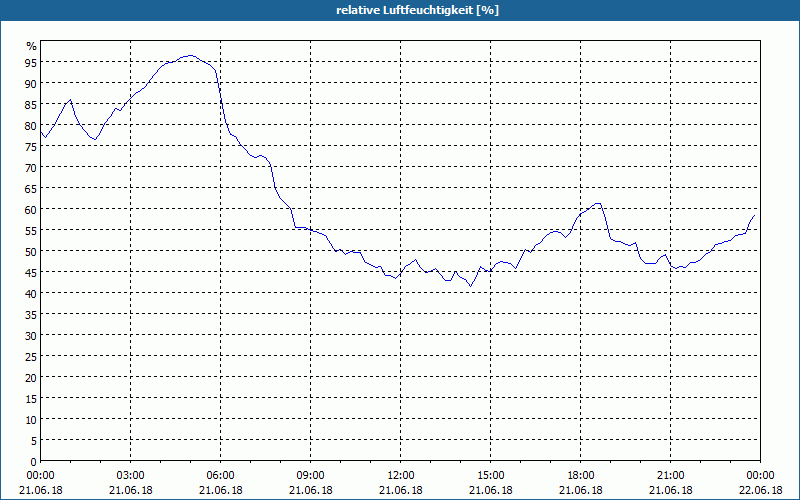Select the 65 y-axis label

click(31, 188)
